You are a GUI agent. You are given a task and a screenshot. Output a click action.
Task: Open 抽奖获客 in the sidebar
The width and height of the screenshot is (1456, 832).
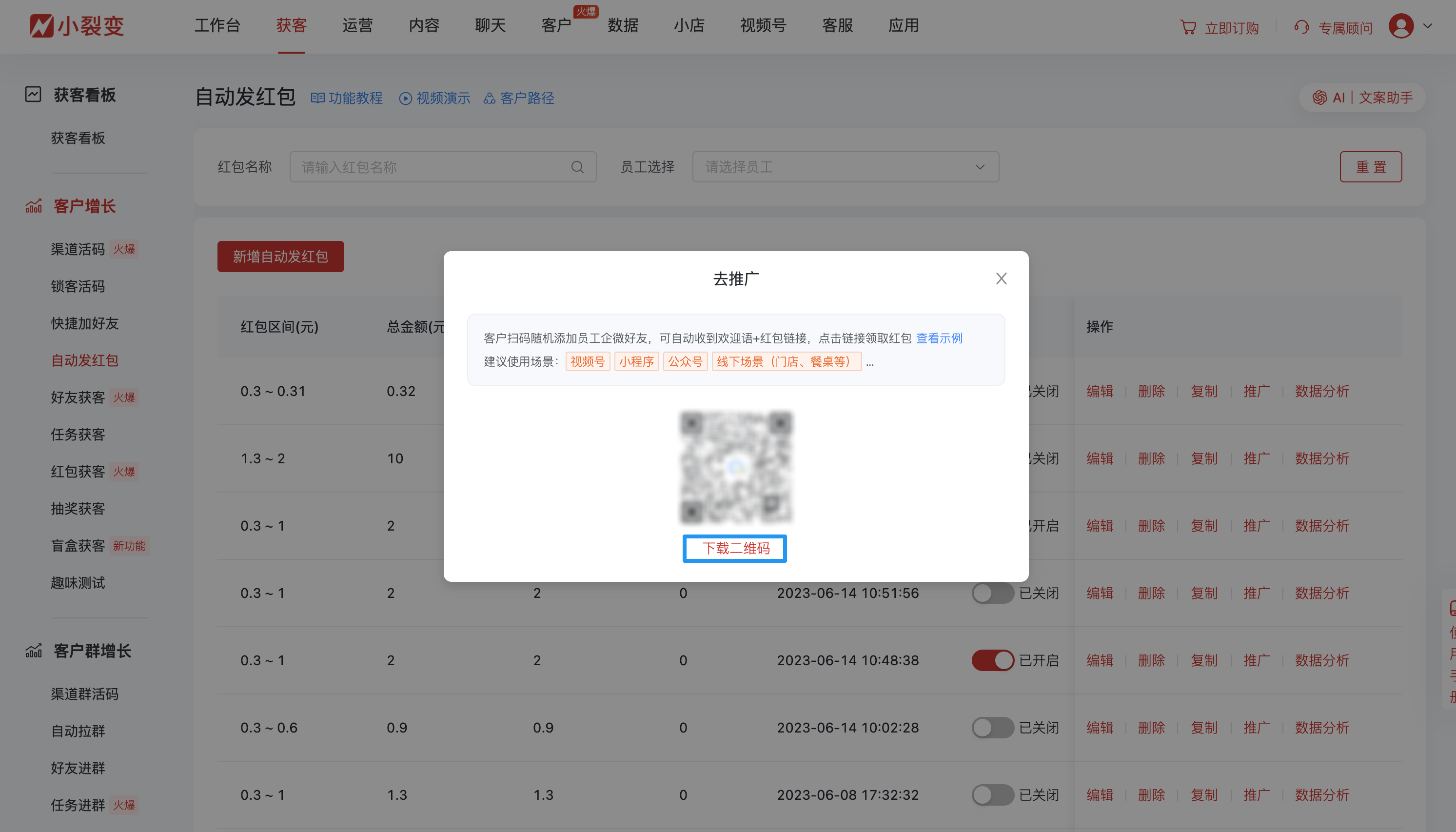click(78, 509)
